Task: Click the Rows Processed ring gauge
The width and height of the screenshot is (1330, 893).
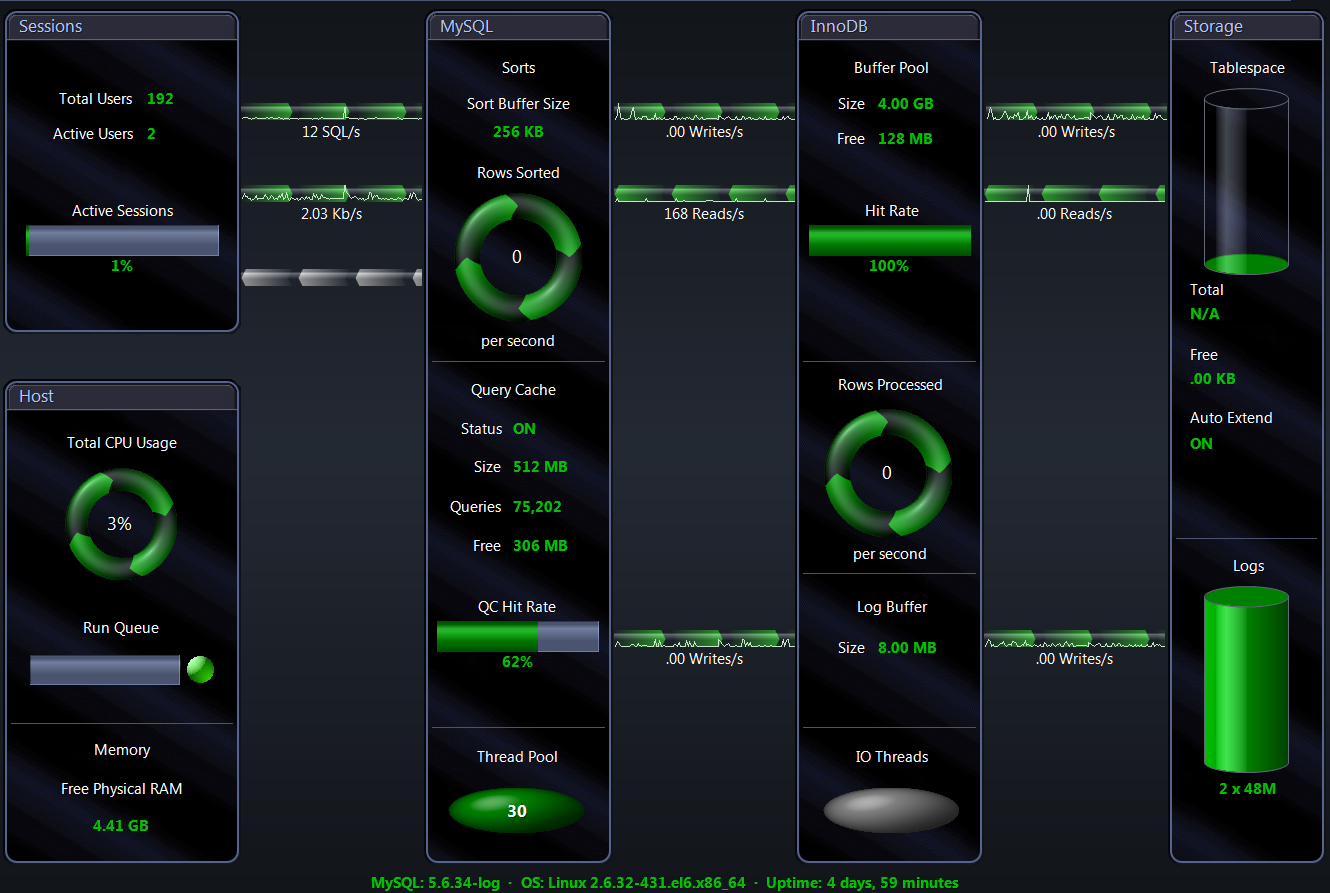Action: (x=888, y=472)
